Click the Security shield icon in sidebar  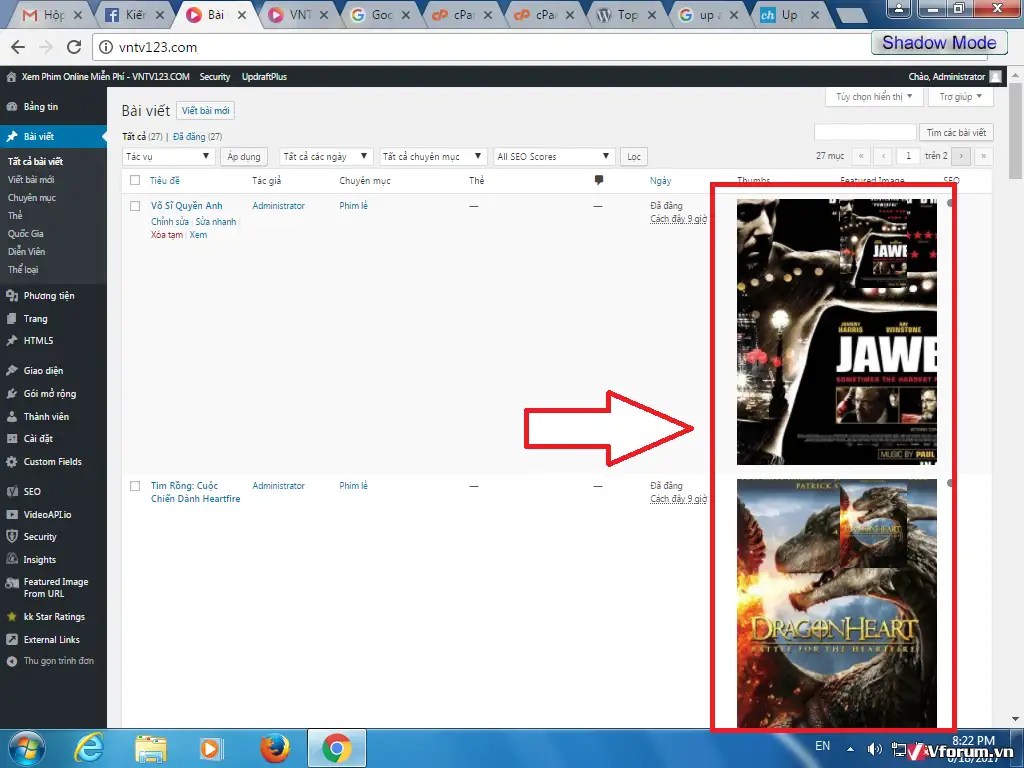(x=12, y=537)
